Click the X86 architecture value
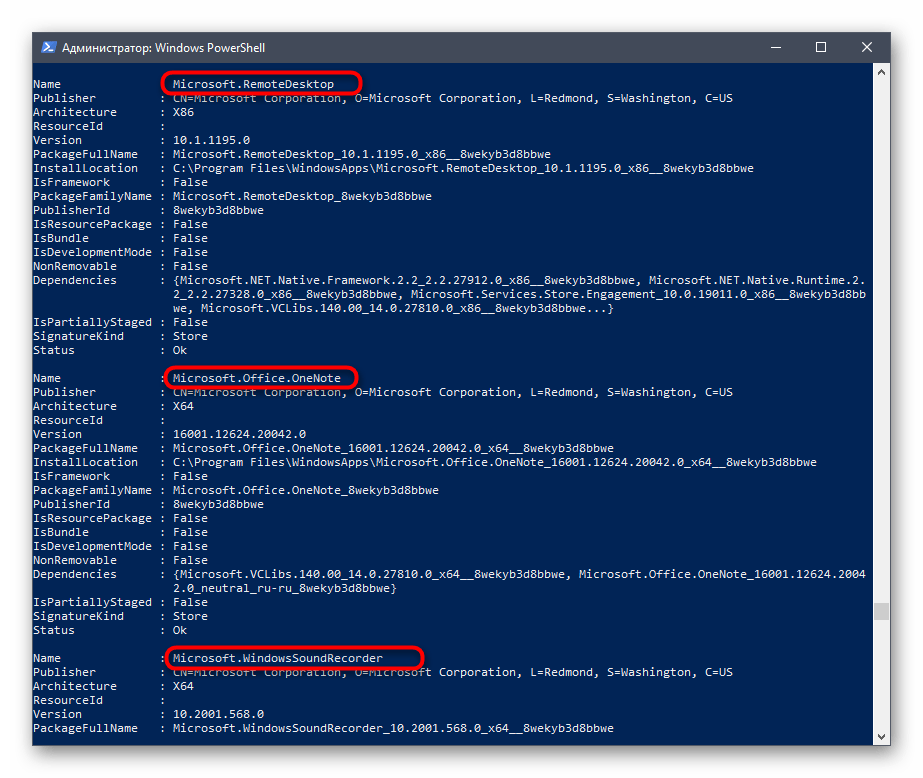Viewport: 923px width, 778px height. (x=183, y=112)
